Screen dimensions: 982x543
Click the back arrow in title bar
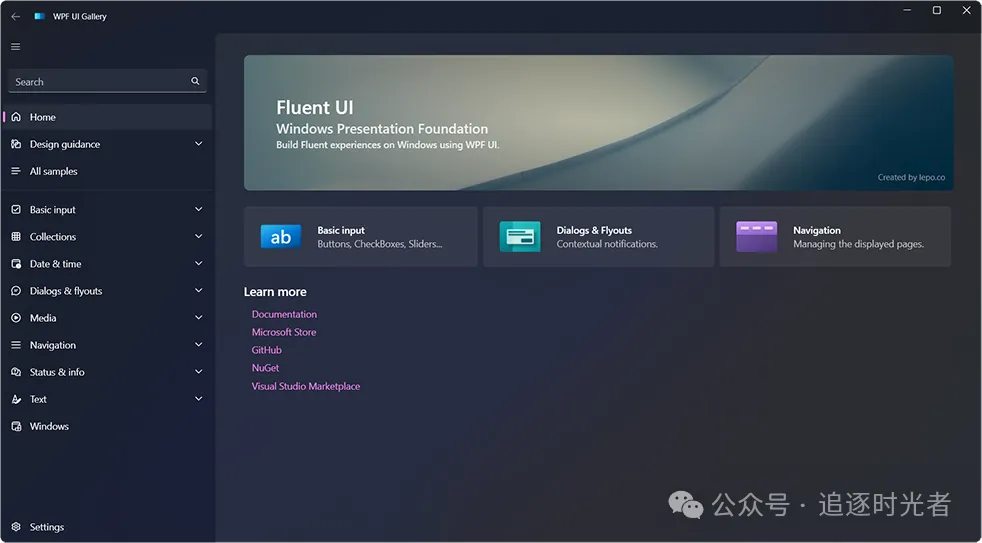(x=16, y=16)
